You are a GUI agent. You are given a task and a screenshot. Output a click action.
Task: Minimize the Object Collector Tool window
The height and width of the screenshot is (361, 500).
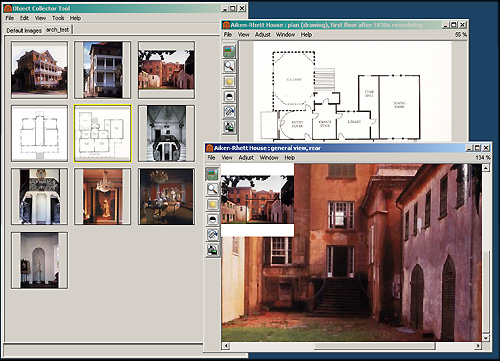pos(225,9)
